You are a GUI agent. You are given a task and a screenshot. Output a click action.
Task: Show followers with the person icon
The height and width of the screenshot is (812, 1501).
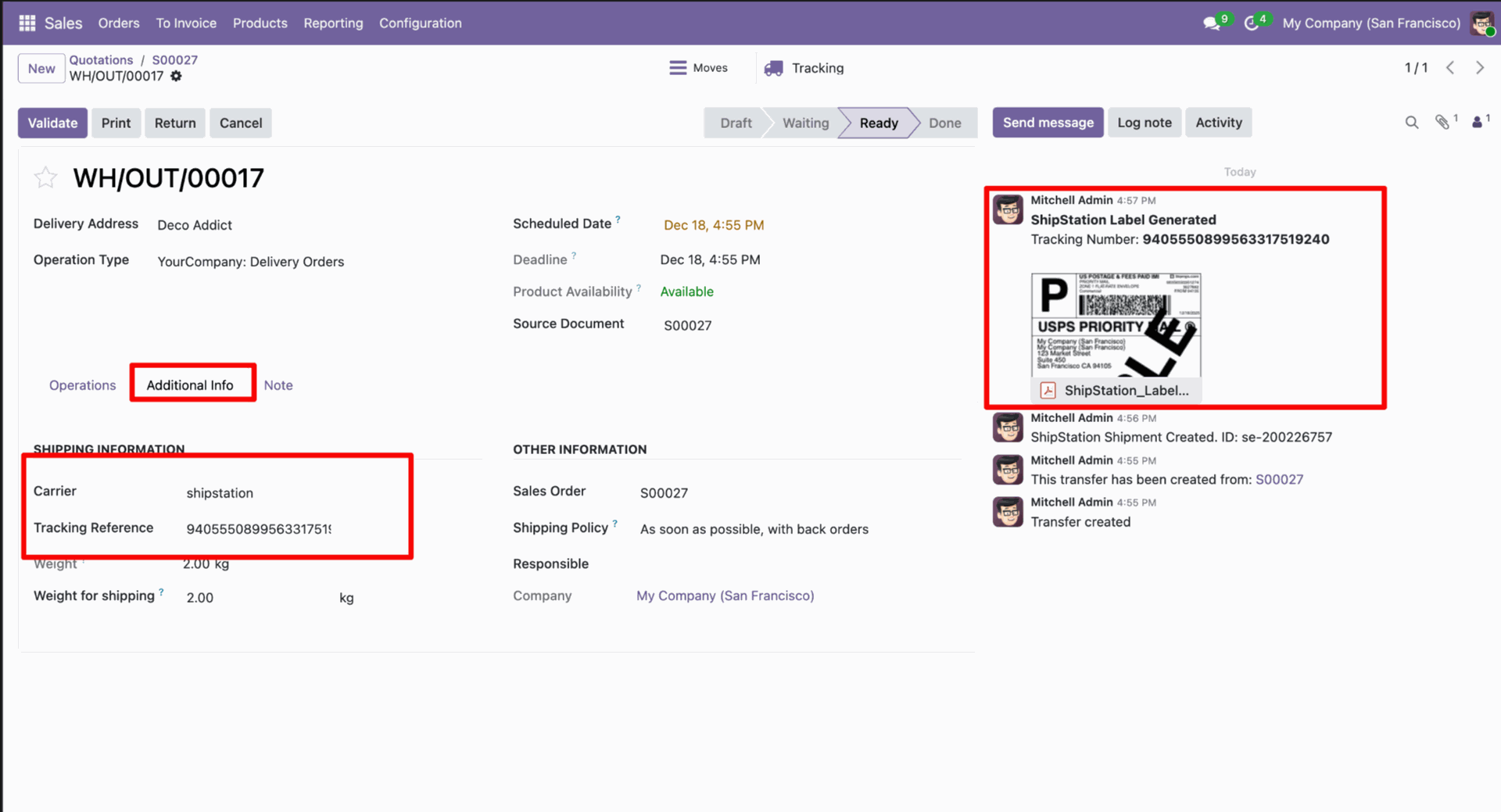click(1477, 122)
